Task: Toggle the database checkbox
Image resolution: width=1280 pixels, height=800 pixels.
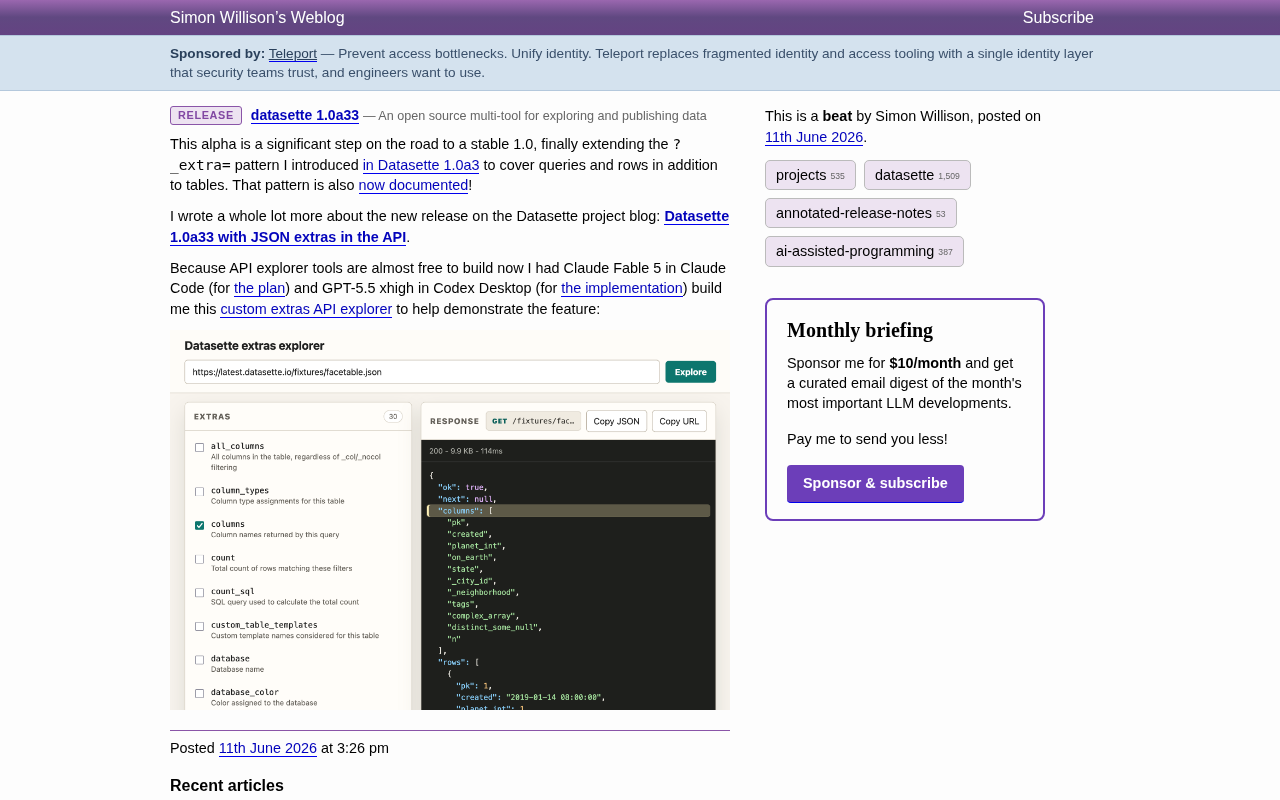Action: 199,660
